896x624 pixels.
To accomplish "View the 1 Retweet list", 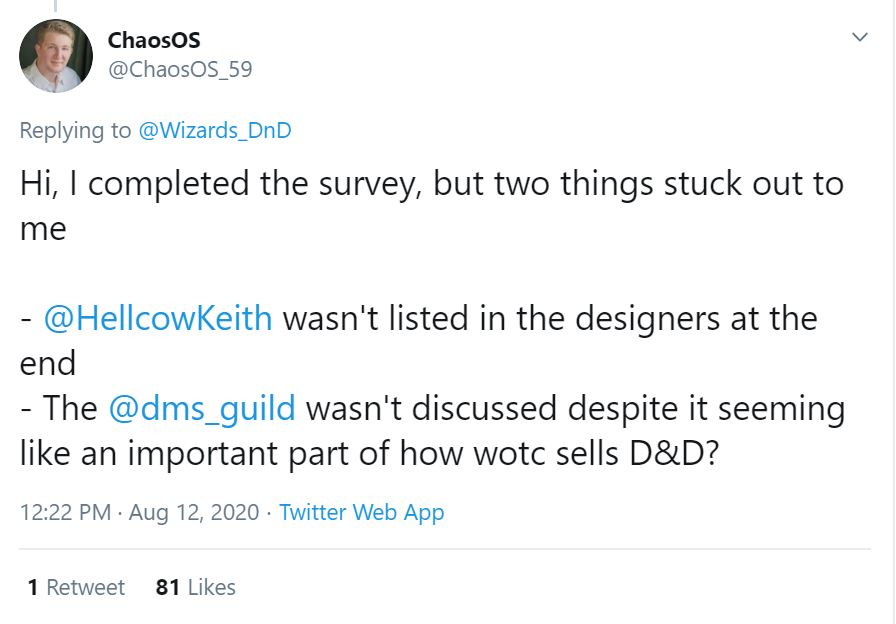I will 76,587.
